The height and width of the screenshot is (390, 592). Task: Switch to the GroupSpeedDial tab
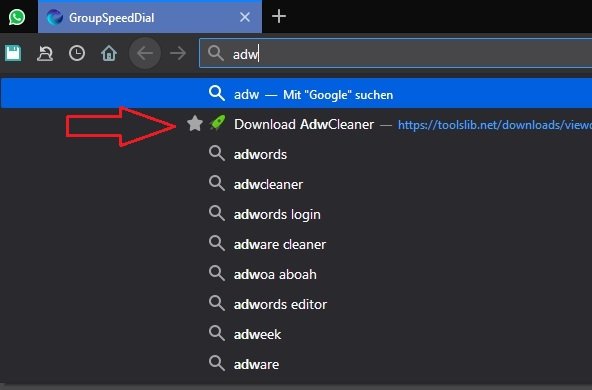tap(150, 17)
